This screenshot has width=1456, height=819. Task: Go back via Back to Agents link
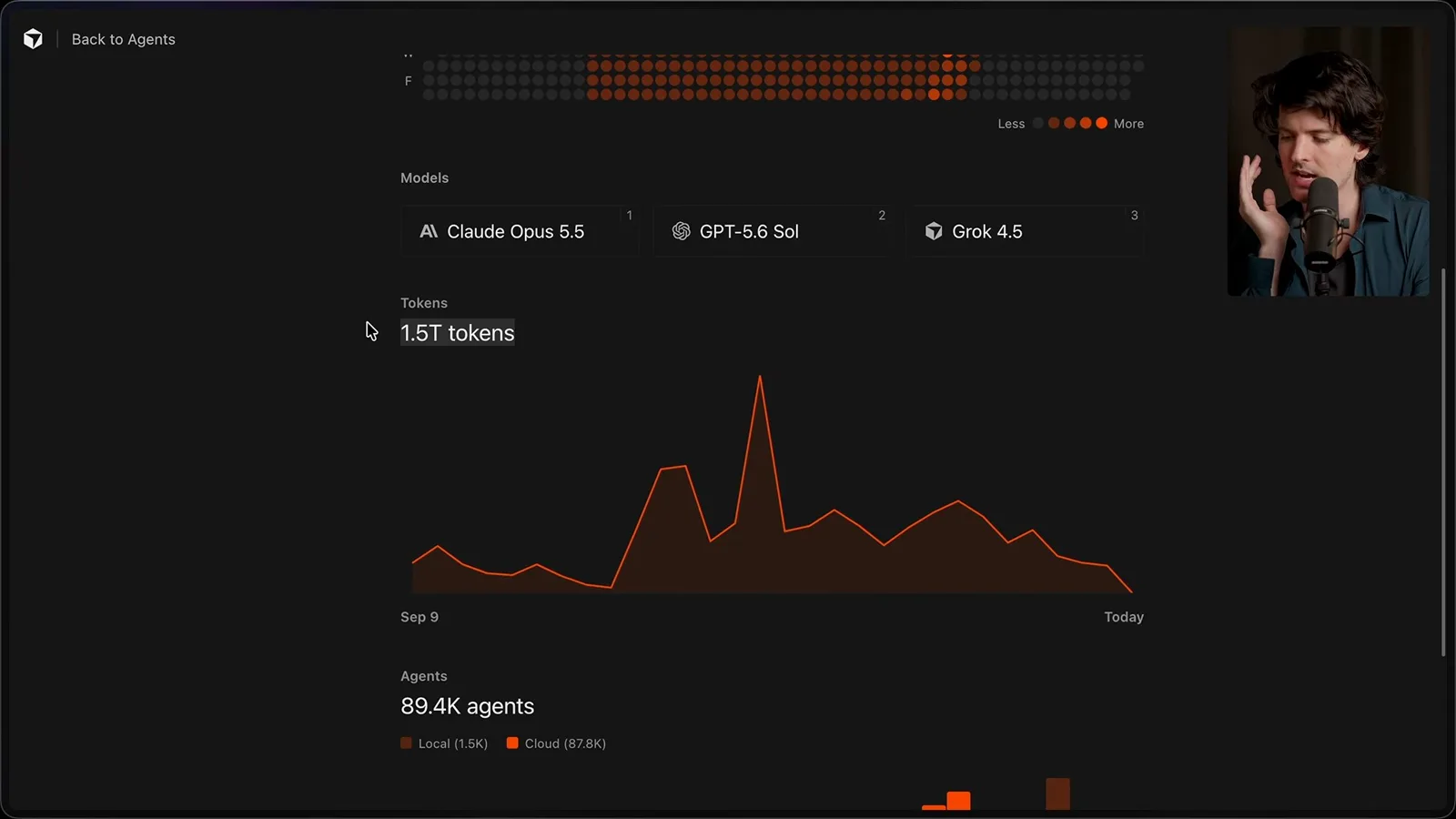click(124, 39)
